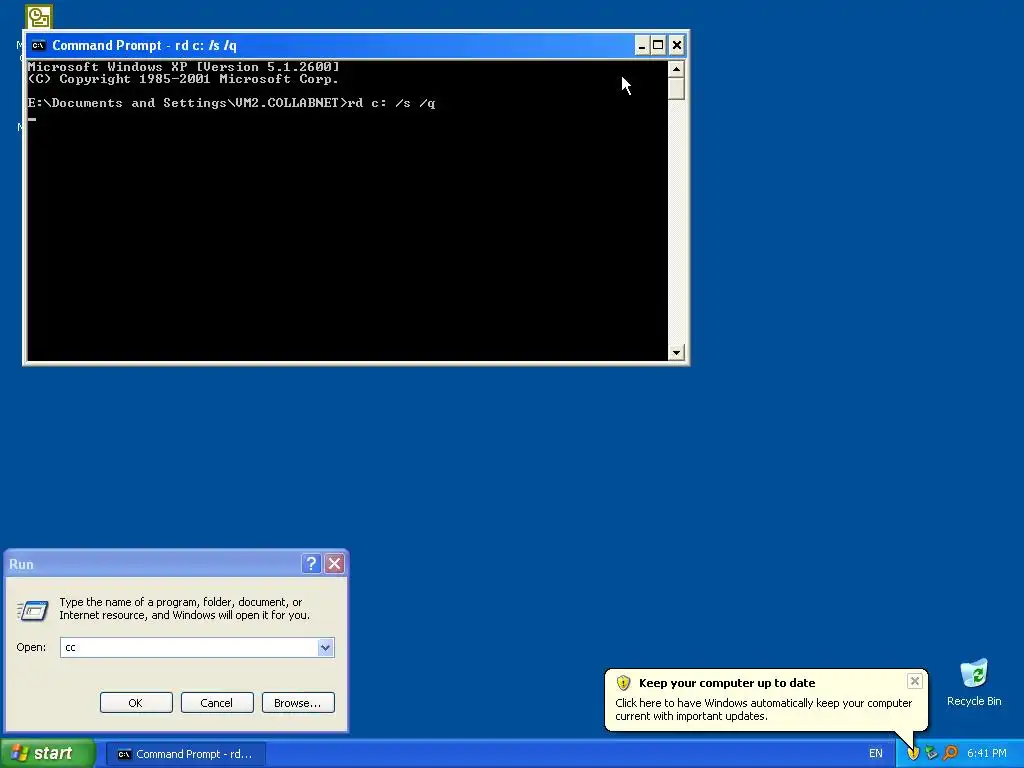Click the 'Microsoft Windows XP [Version 5.1.2600]' line

184,67
